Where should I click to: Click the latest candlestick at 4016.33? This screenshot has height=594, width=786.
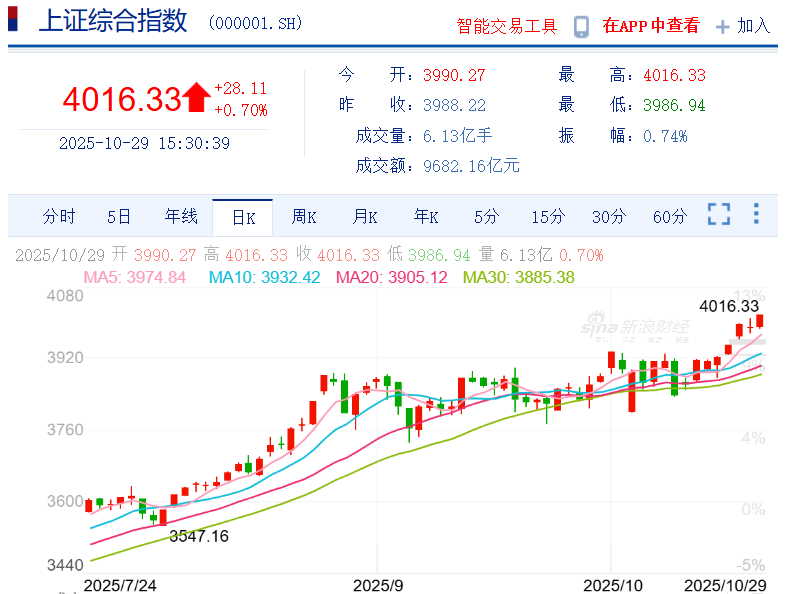[x=761, y=321]
